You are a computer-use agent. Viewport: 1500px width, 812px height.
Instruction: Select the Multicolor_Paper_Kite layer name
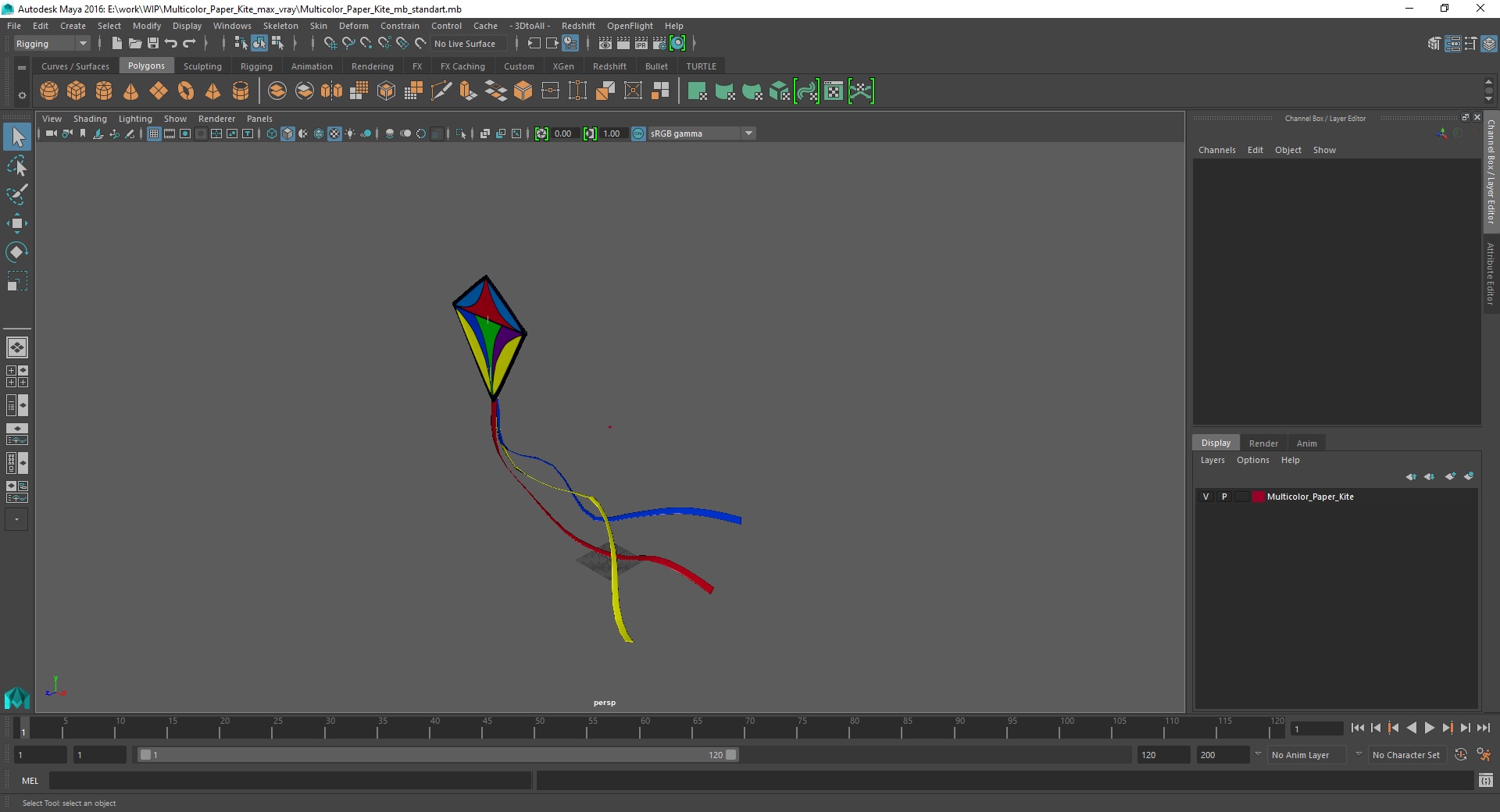(1310, 497)
